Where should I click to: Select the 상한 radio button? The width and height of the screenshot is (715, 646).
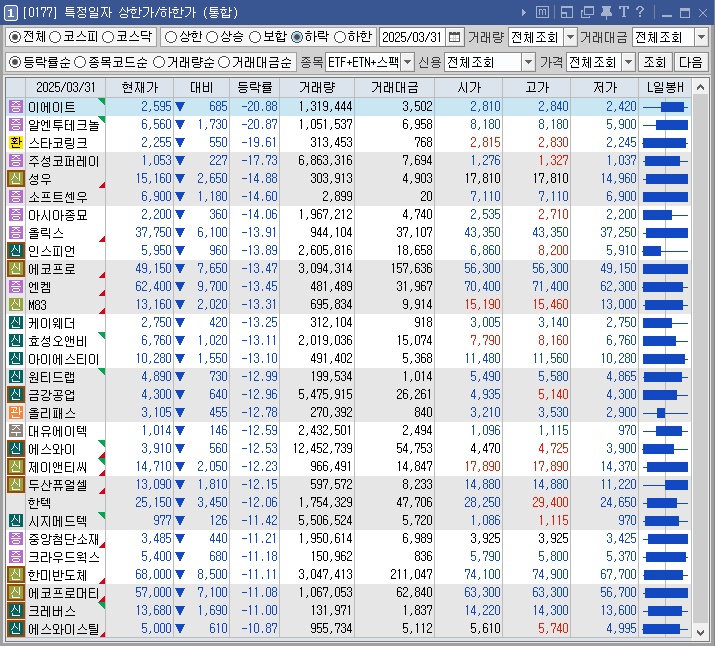coord(171,37)
